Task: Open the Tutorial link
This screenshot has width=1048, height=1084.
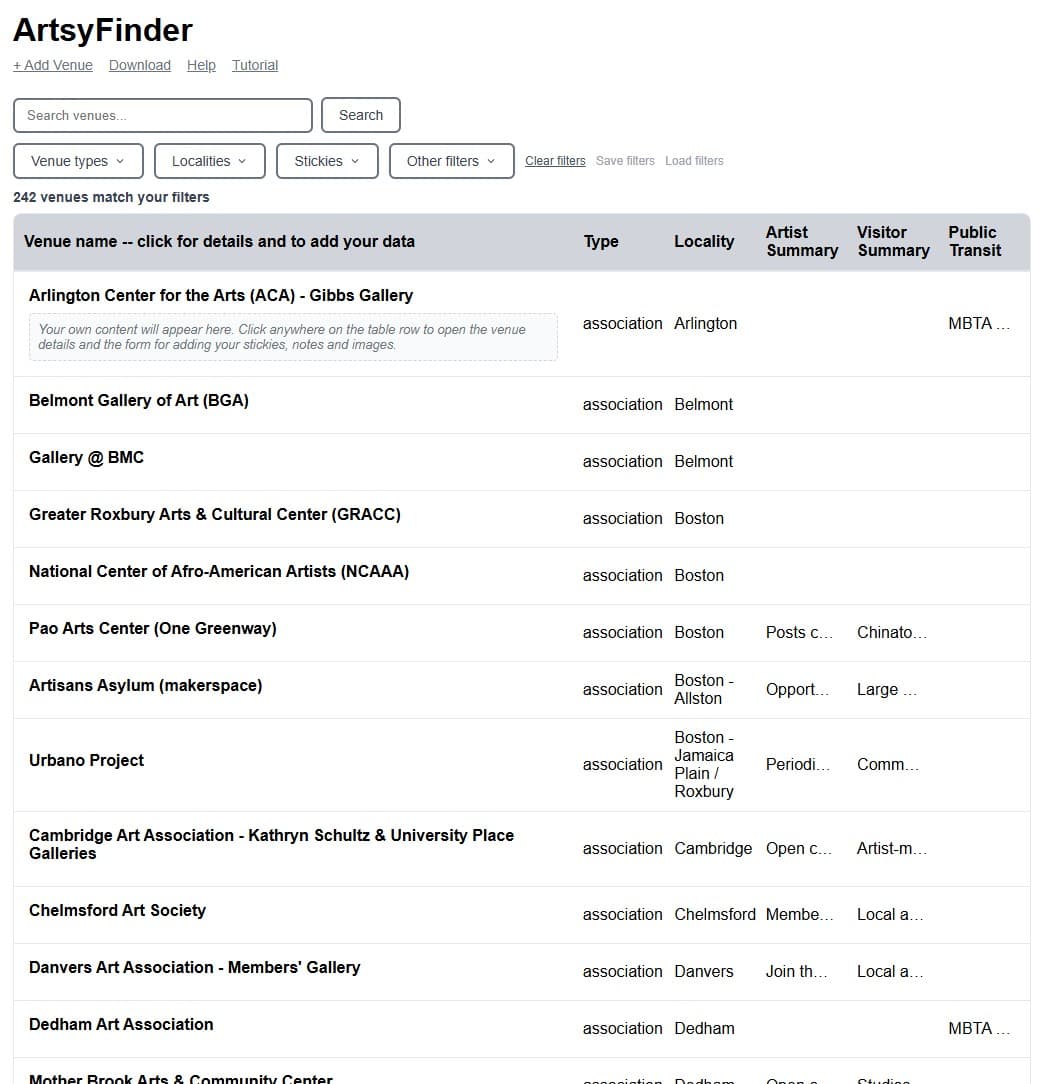Action: coord(254,65)
